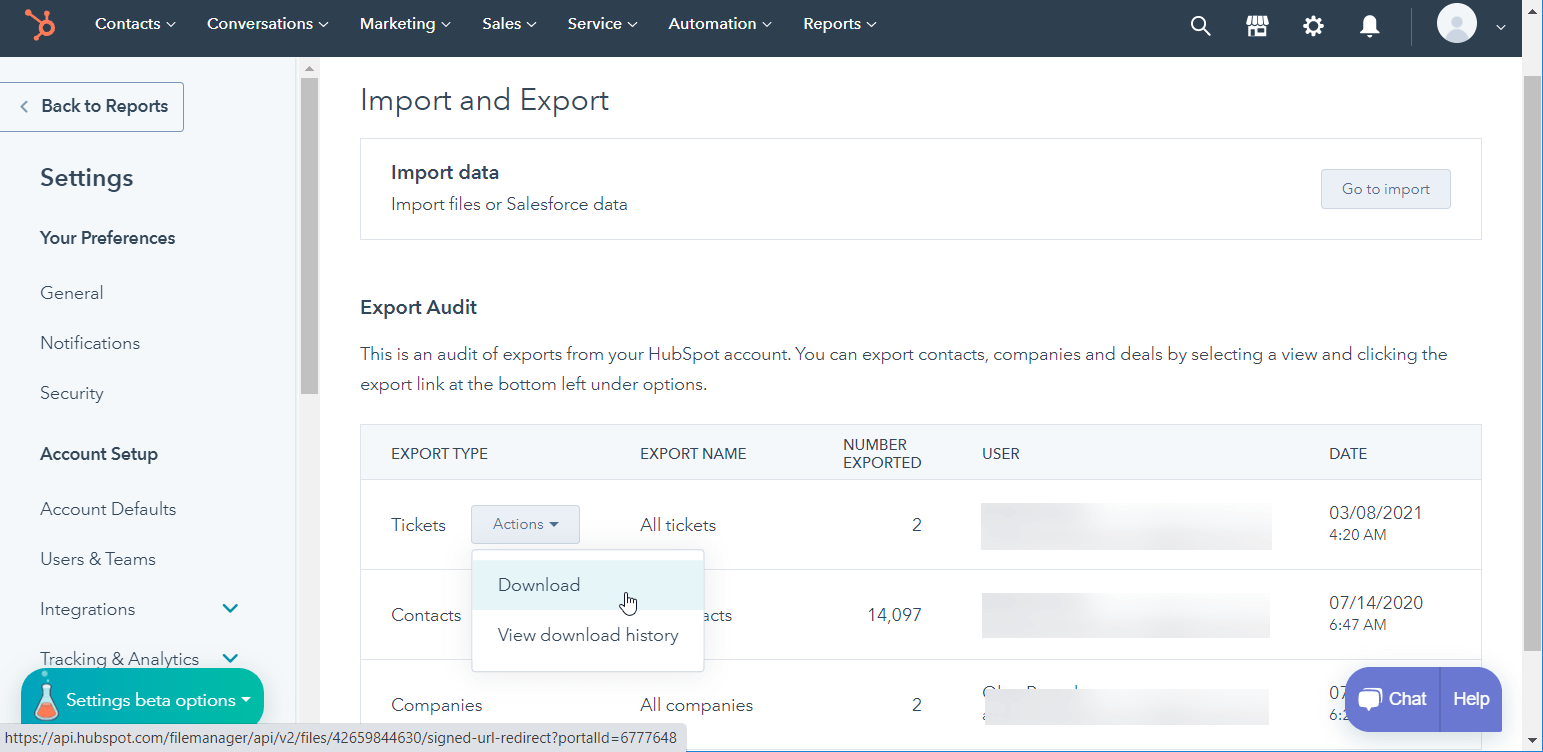The height and width of the screenshot is (752, 1543).
Task: Open the Automation navigation menu
Action: (719, 23)
